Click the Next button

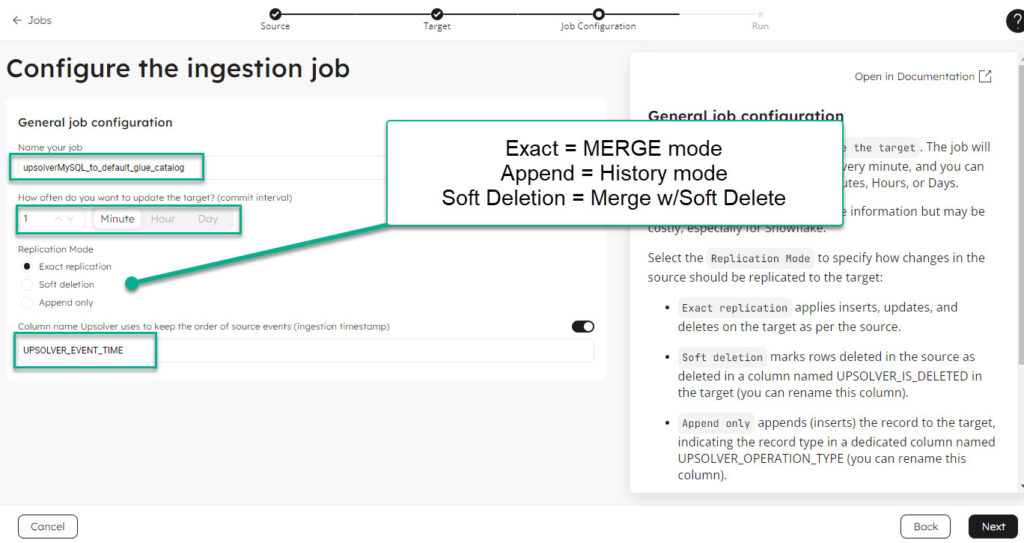pyautogui.click(x=993, y=527)
